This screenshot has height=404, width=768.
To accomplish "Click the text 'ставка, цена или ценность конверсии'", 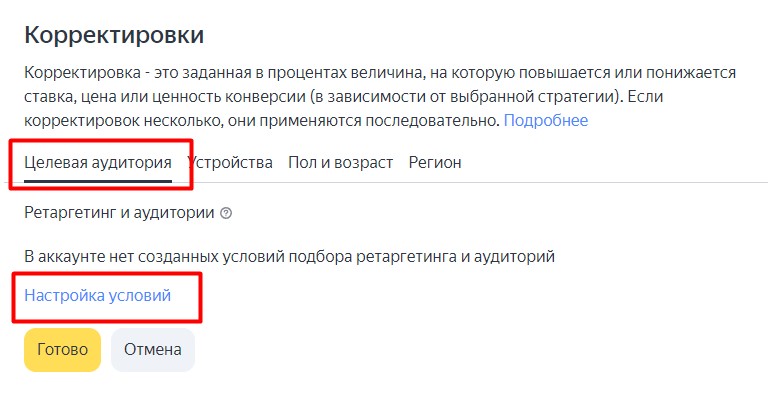I will pos(164,97).
